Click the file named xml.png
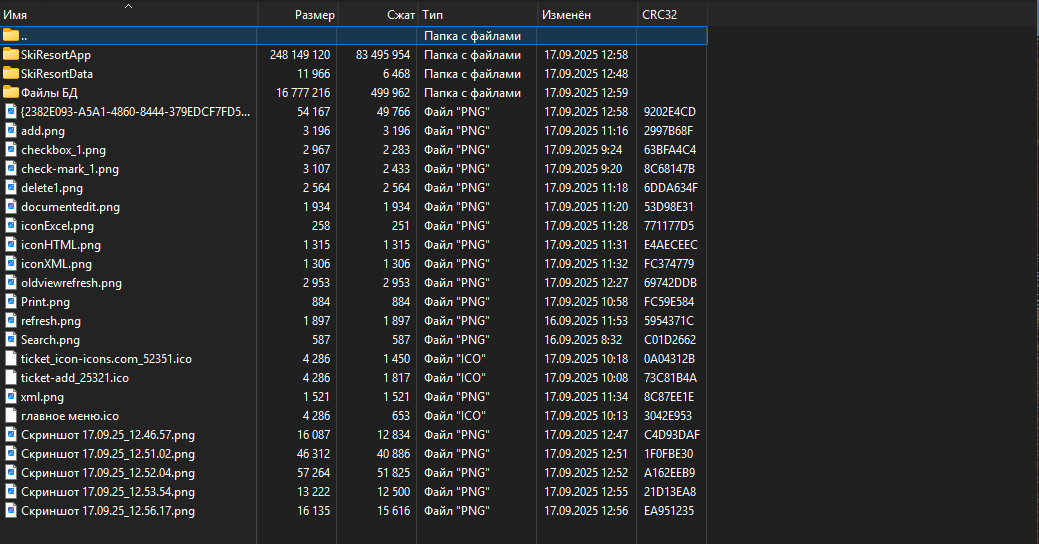This screenshot has height=544, width=1039. pyautogui.click(x=42, y=396)
